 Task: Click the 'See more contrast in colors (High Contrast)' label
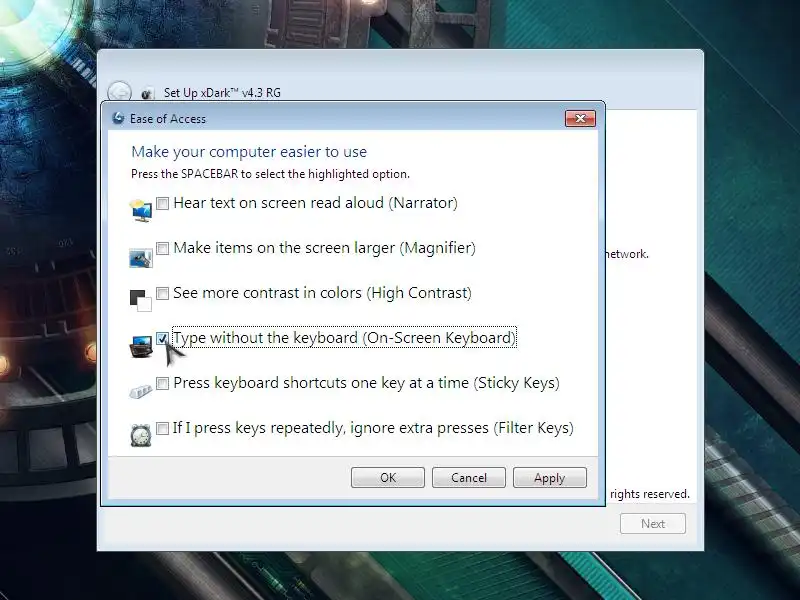point(322,293)
